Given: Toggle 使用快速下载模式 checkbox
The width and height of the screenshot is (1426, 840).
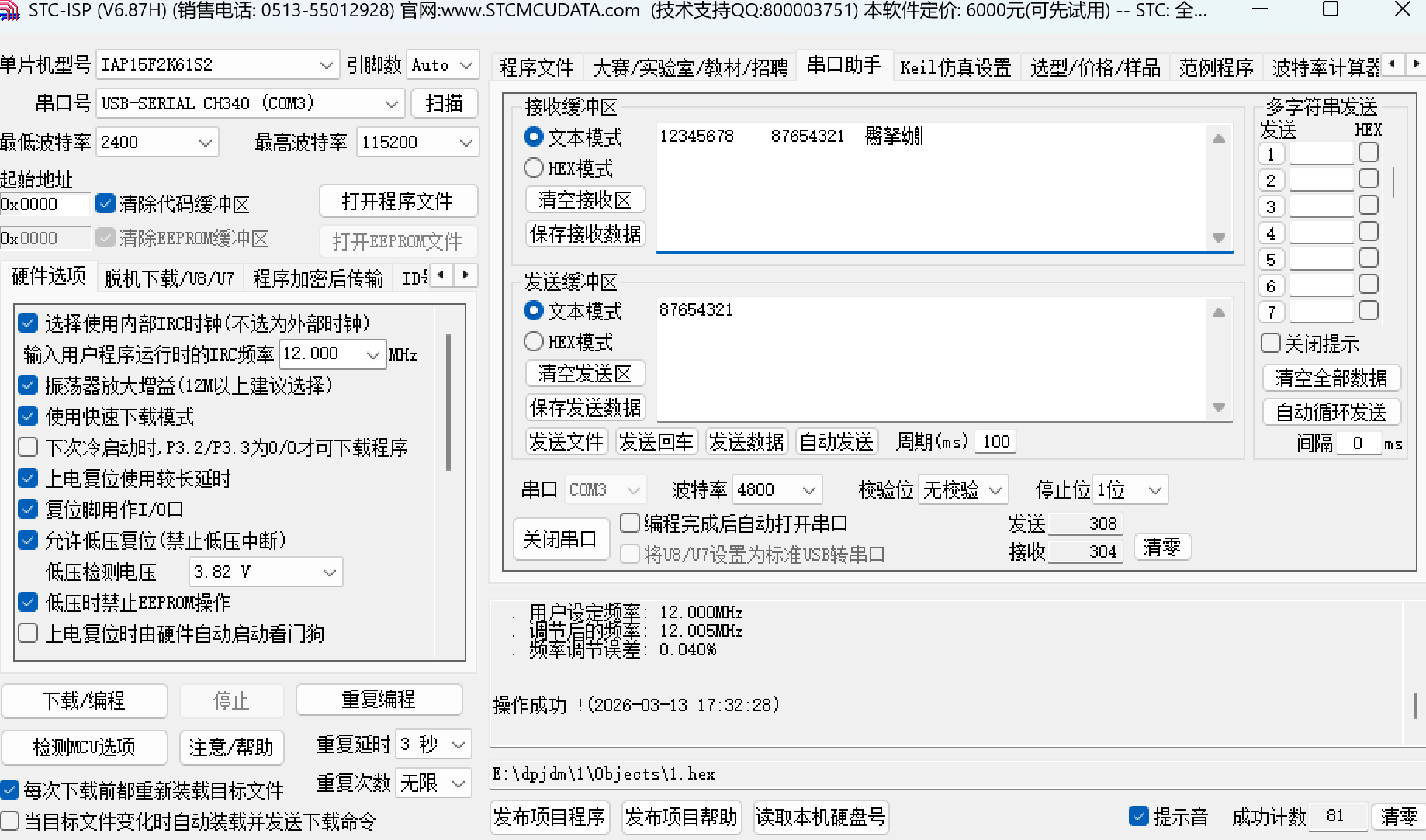Looking at the screenshot, I should 28,416.
